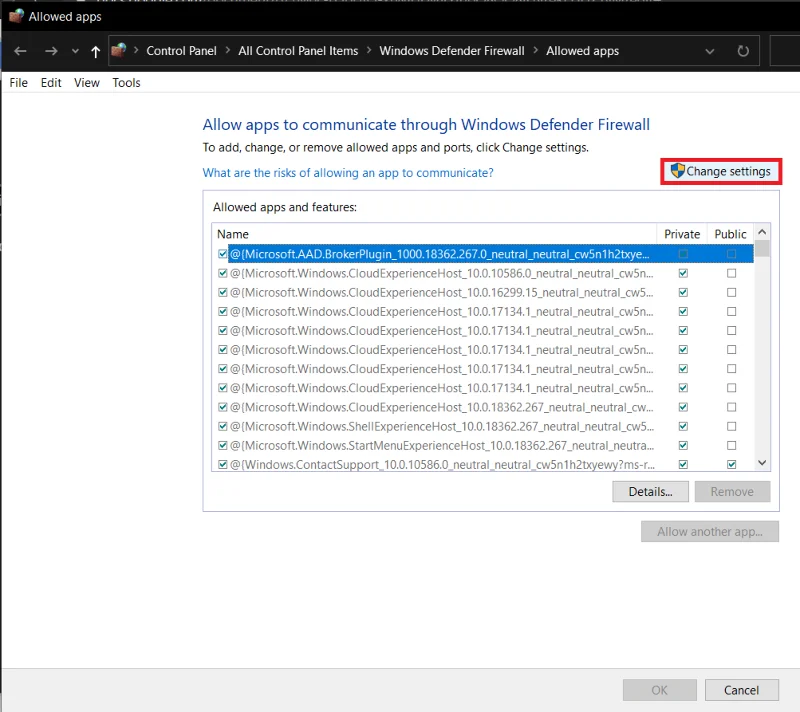This screenshot has height=712, width=800.
Task: Click the Public column header
Action: coord(730,234)
